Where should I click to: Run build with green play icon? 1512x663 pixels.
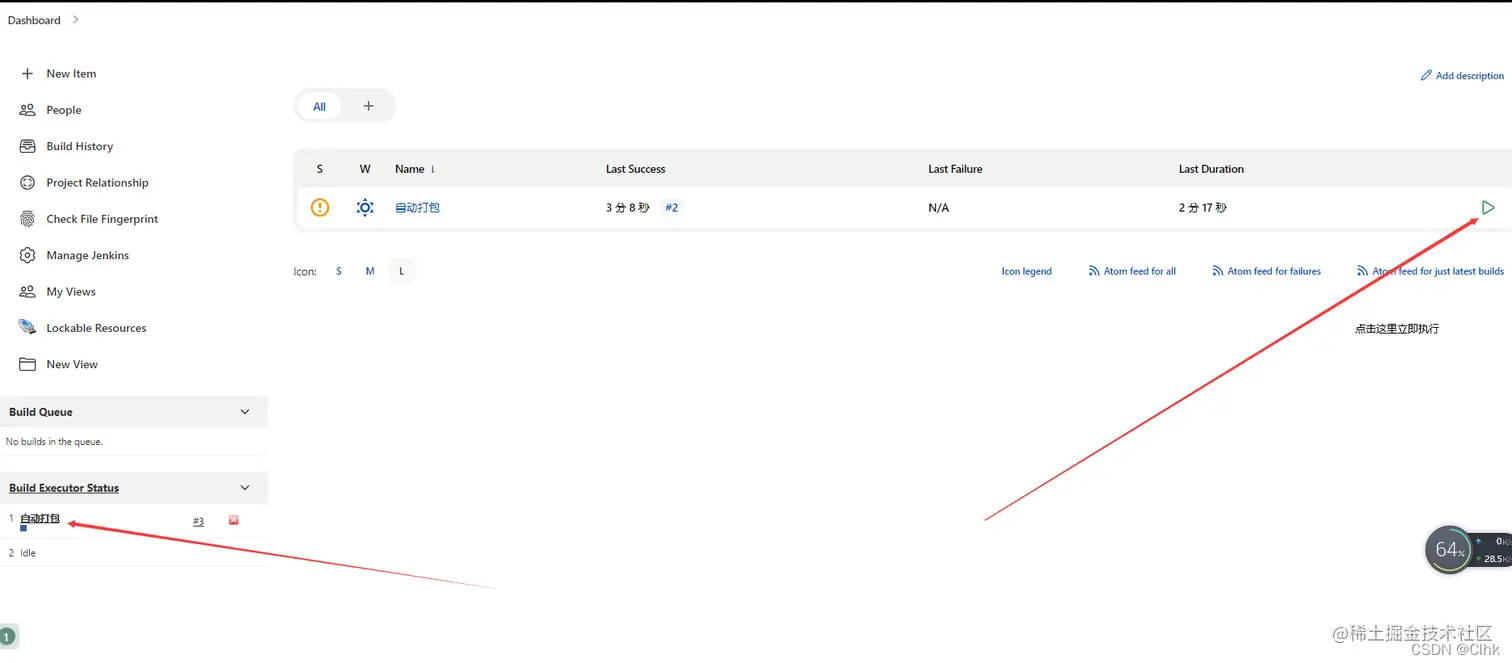(x=1488, y=208)
